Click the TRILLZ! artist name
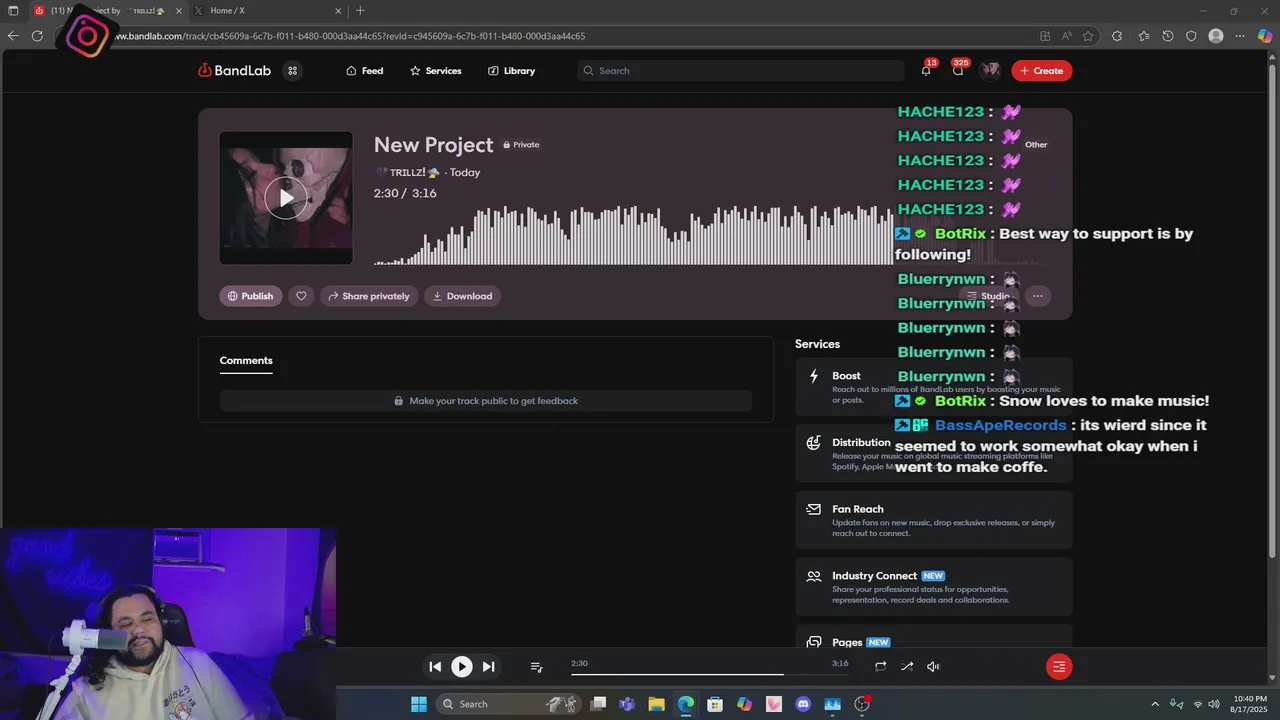The height and width of the screenshot is (720, 1280). point(407,173)
